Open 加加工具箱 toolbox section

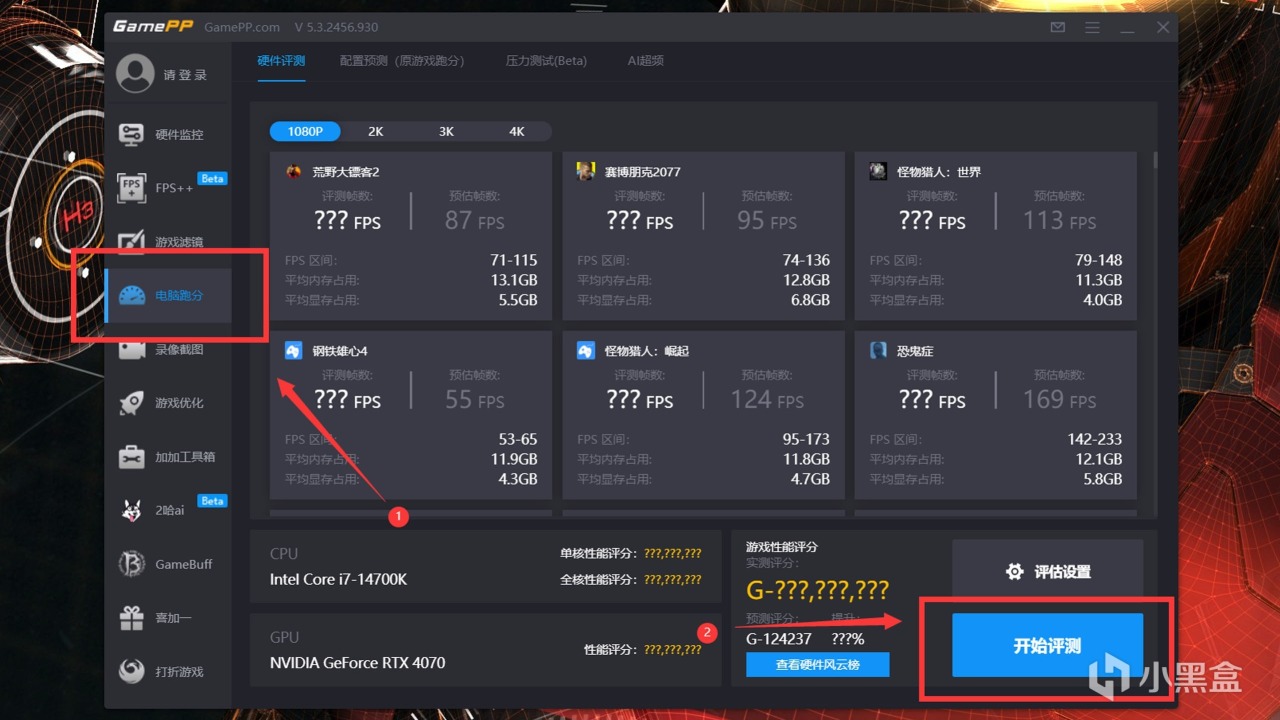pyautogui.click(x=168, y=457)
